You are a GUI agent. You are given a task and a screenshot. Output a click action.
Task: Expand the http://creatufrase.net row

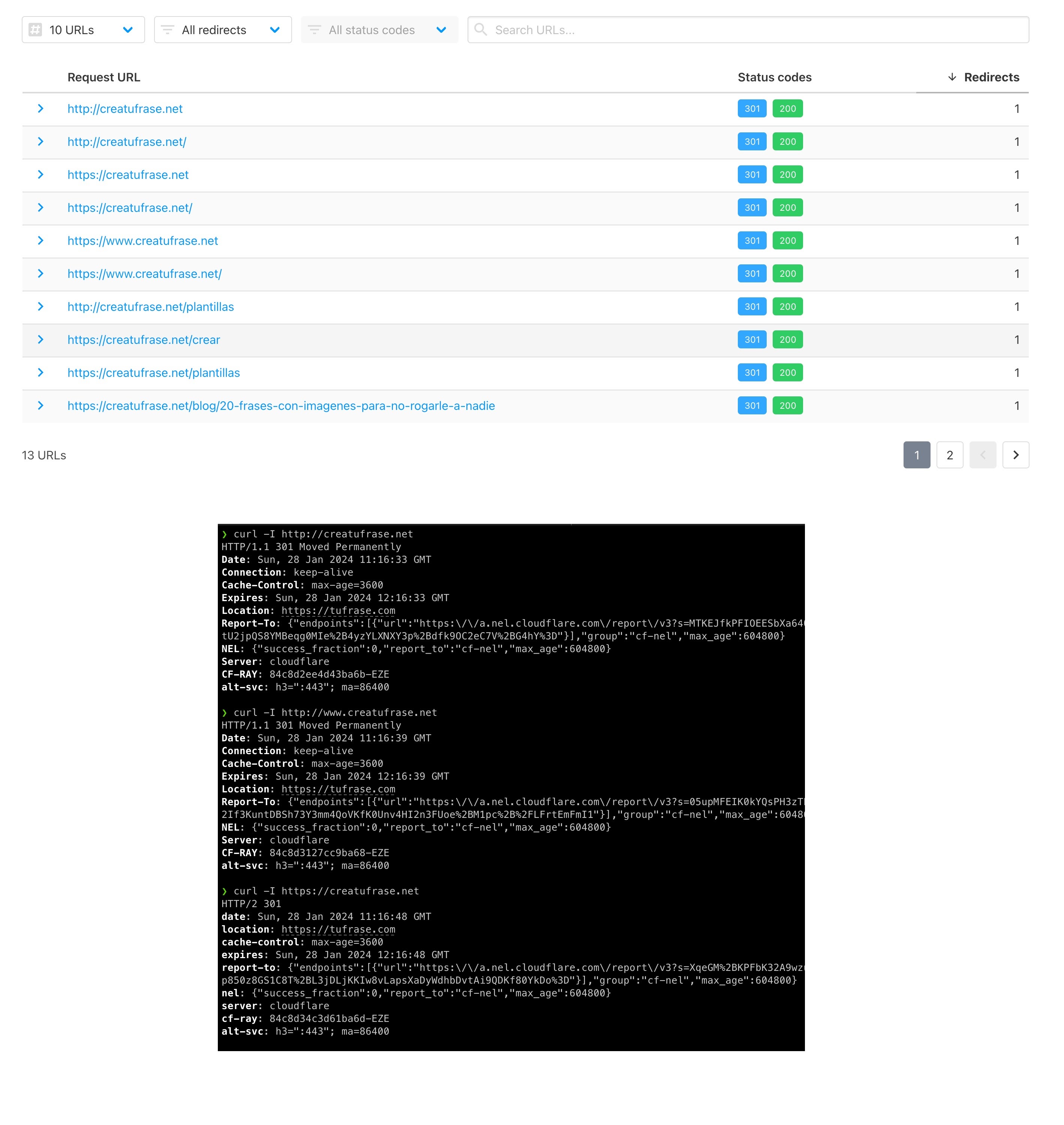41,108
